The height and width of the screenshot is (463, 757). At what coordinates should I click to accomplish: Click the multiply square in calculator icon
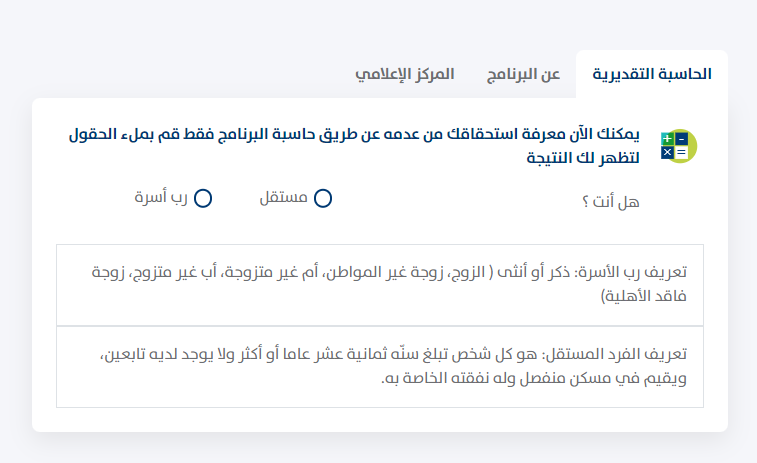667,153
